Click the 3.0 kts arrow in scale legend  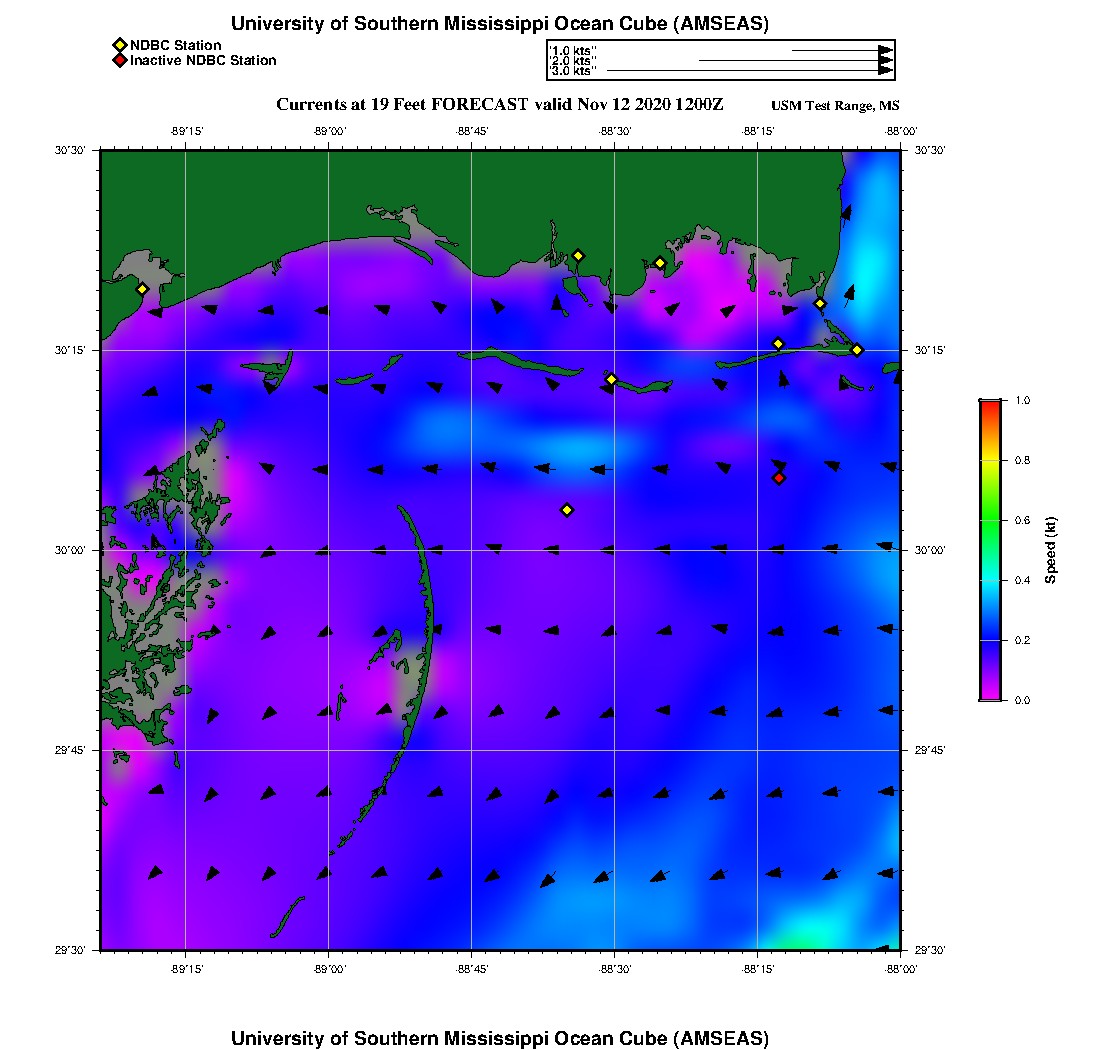[750, 71]
